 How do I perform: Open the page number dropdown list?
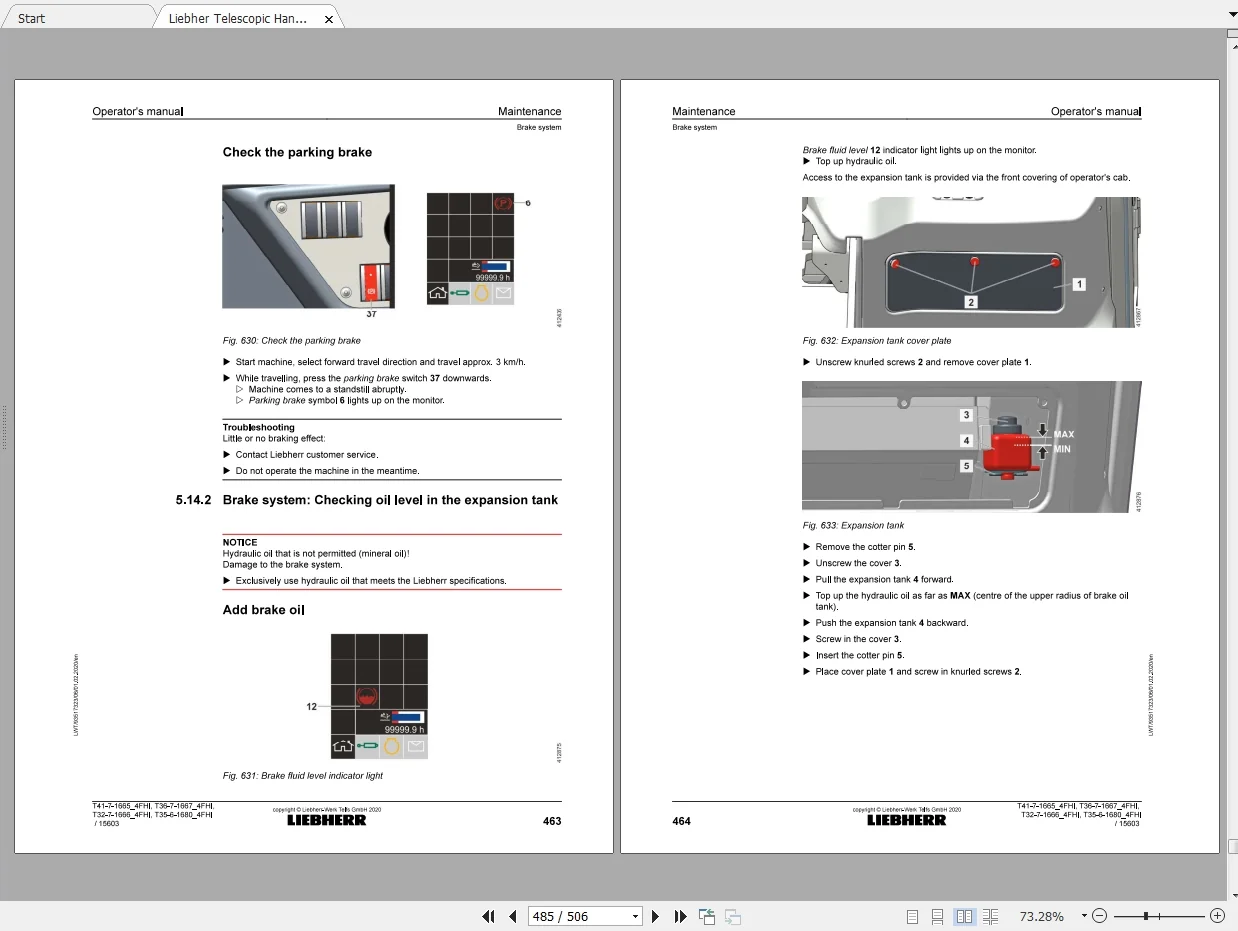coord(635,917)
